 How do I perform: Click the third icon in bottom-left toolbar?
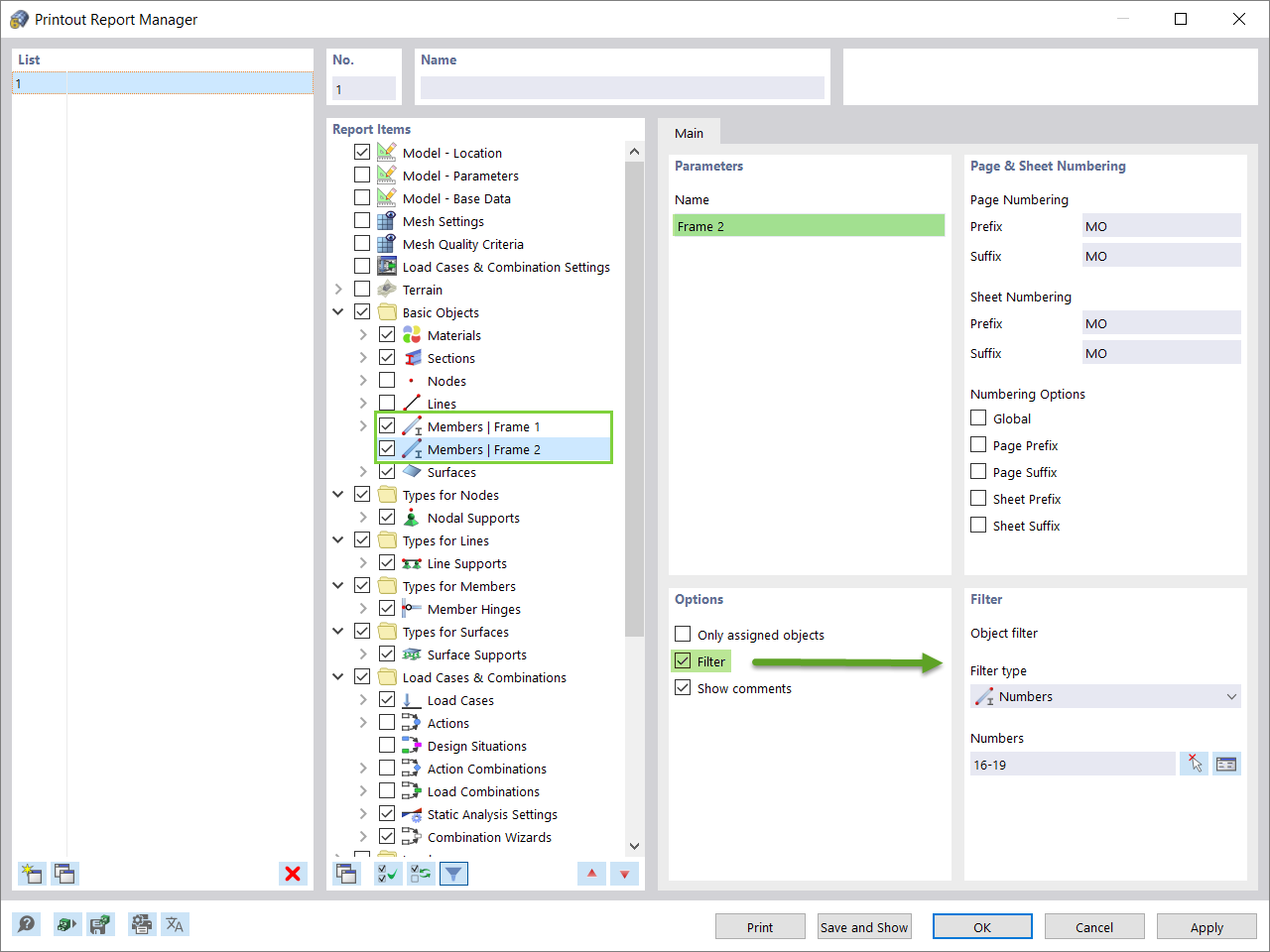[x=100, y=924]
